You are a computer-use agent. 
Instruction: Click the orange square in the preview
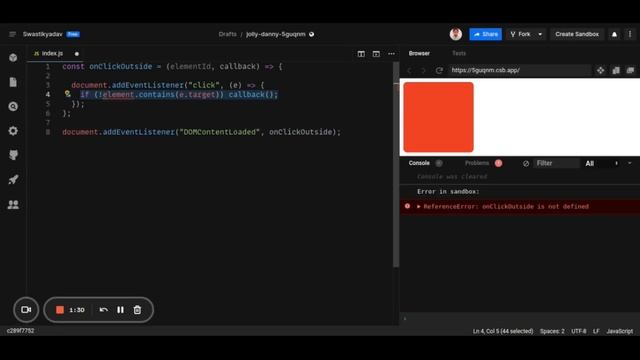pos(438,117)
